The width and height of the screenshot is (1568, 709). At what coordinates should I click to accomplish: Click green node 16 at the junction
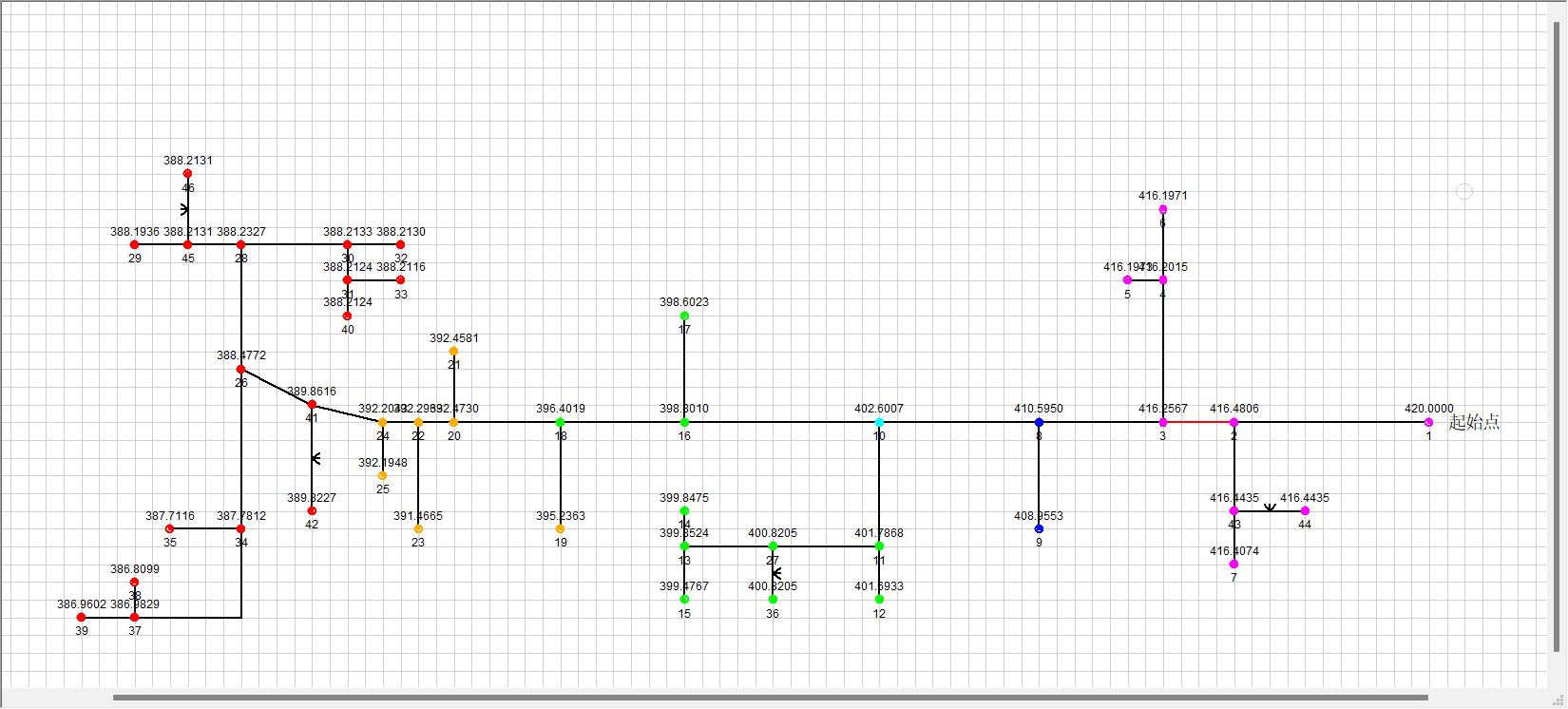(684, 422)
